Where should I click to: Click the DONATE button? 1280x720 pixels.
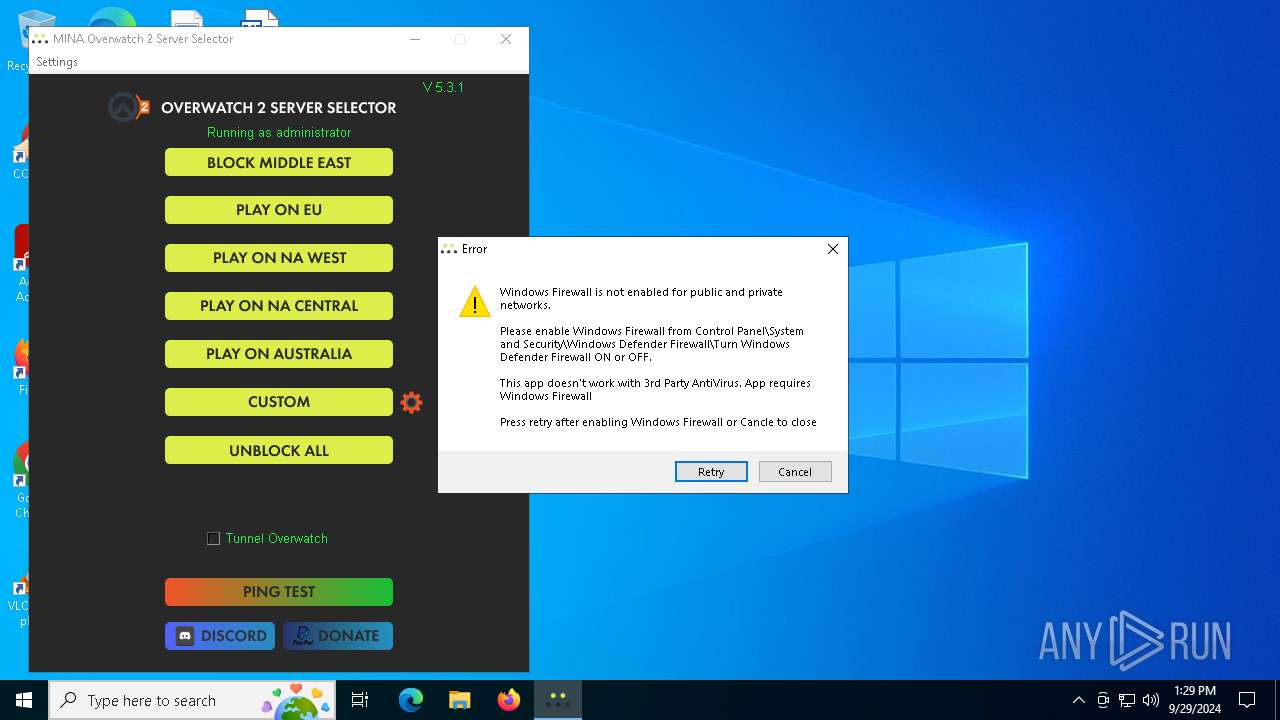click(338, 636)
